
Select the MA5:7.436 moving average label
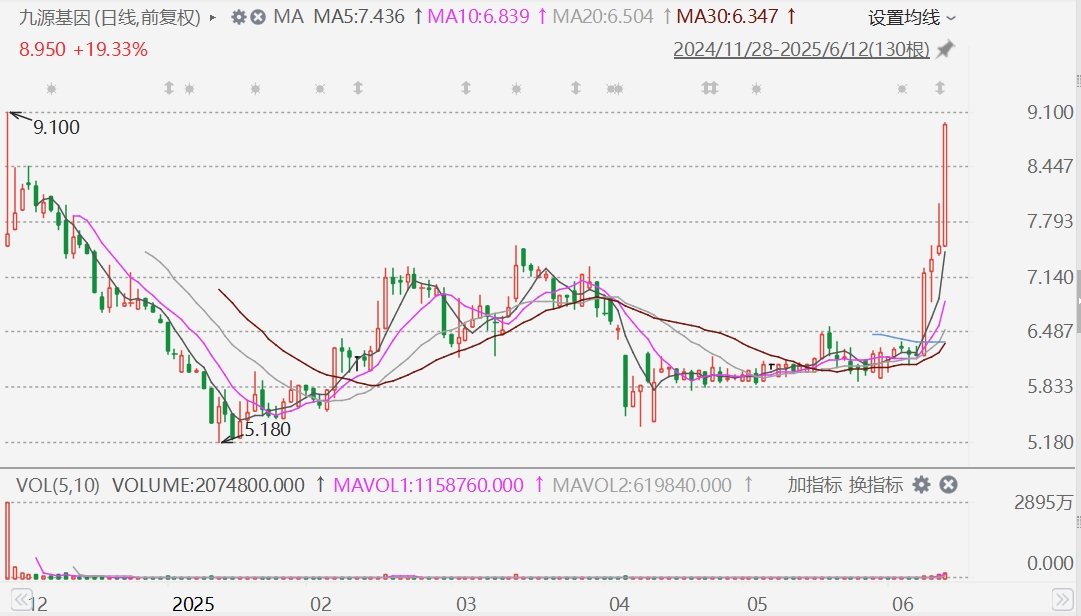359,17
